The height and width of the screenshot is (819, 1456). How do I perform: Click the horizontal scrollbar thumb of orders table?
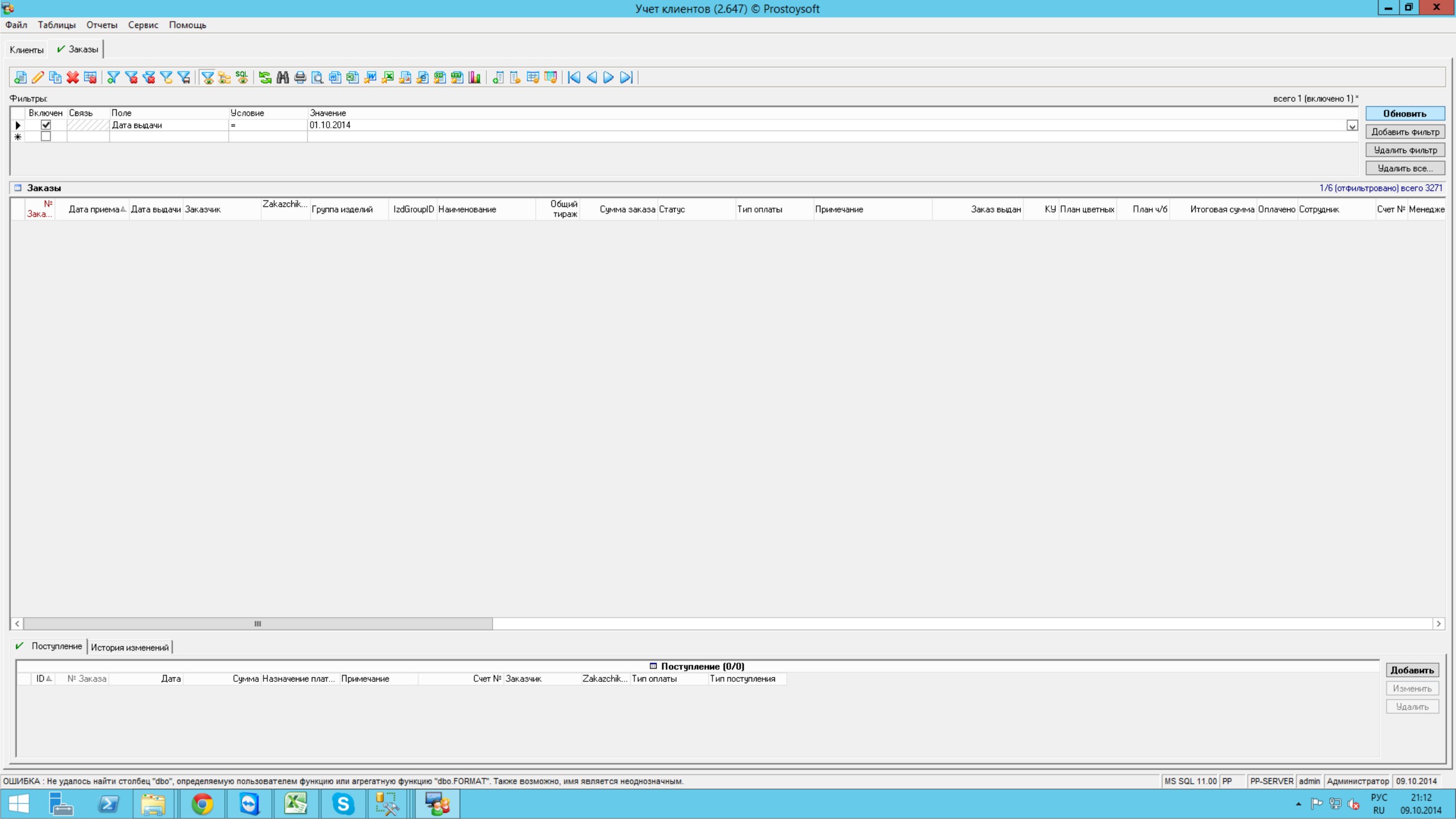click(258, 624)
